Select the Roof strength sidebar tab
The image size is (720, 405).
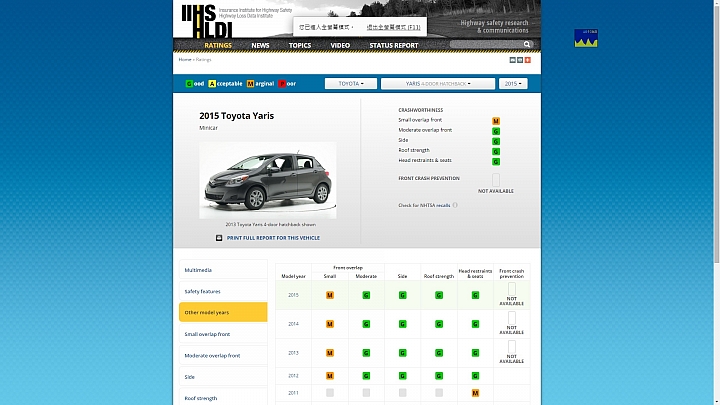pos(223,398)
